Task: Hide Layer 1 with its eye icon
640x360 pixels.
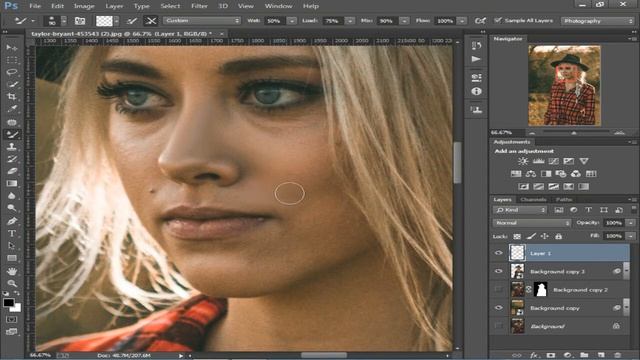Action: pyautogui.click(x=499, y=253)
